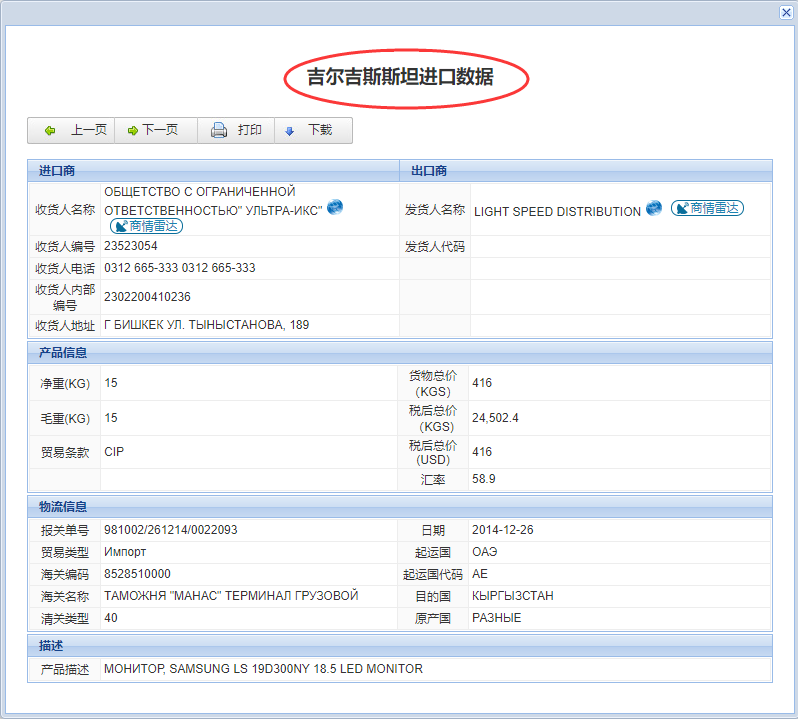Click the 描述 section header
This screenshot has height=719, width=798.
click(x=51, y=646)
